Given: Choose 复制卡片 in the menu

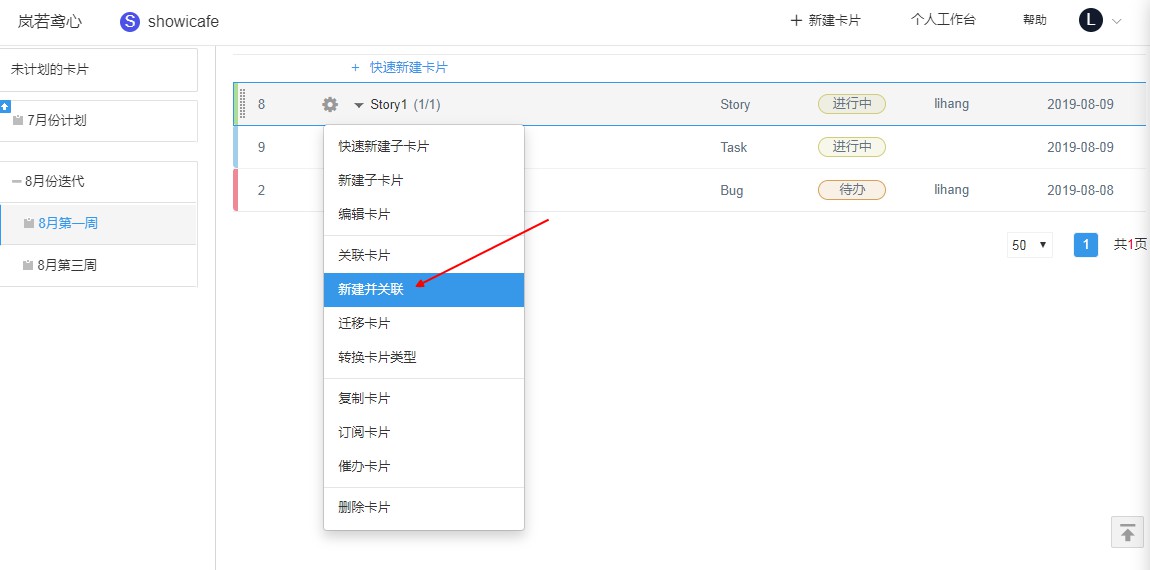Looking at the screenshot, I should (x=424, y=398).
